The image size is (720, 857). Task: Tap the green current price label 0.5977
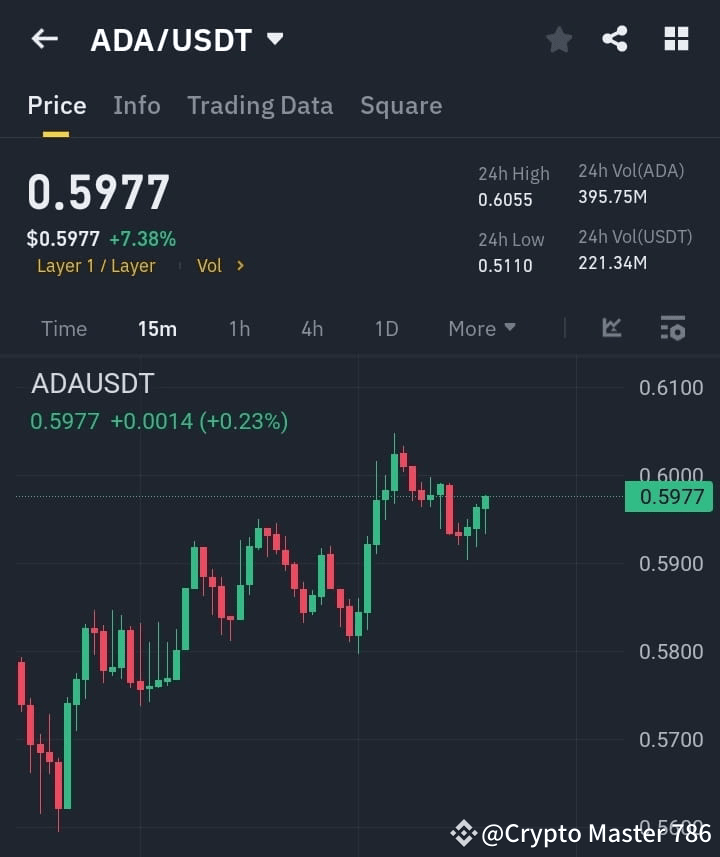668,496
